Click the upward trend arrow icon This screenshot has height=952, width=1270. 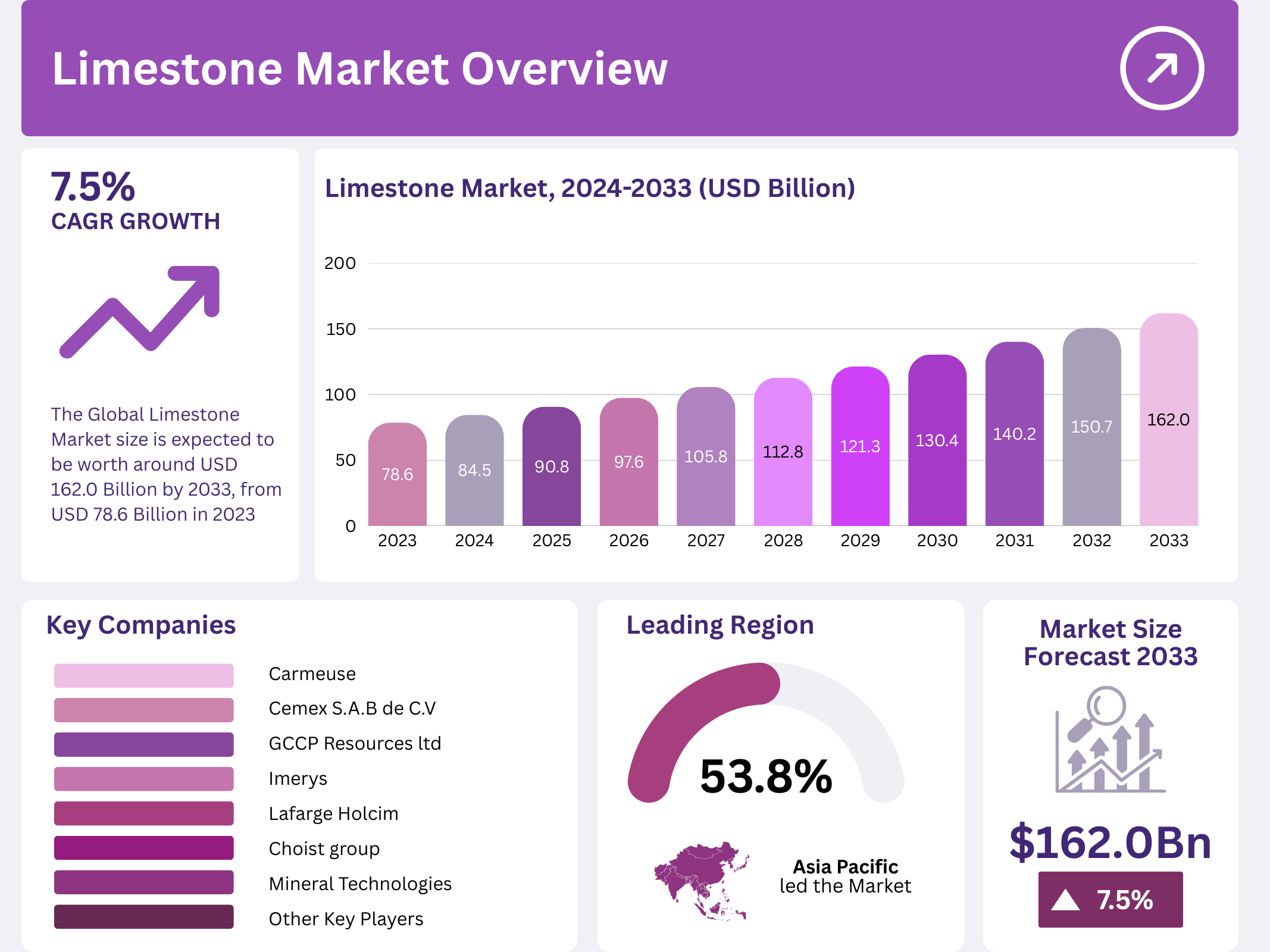140,311
